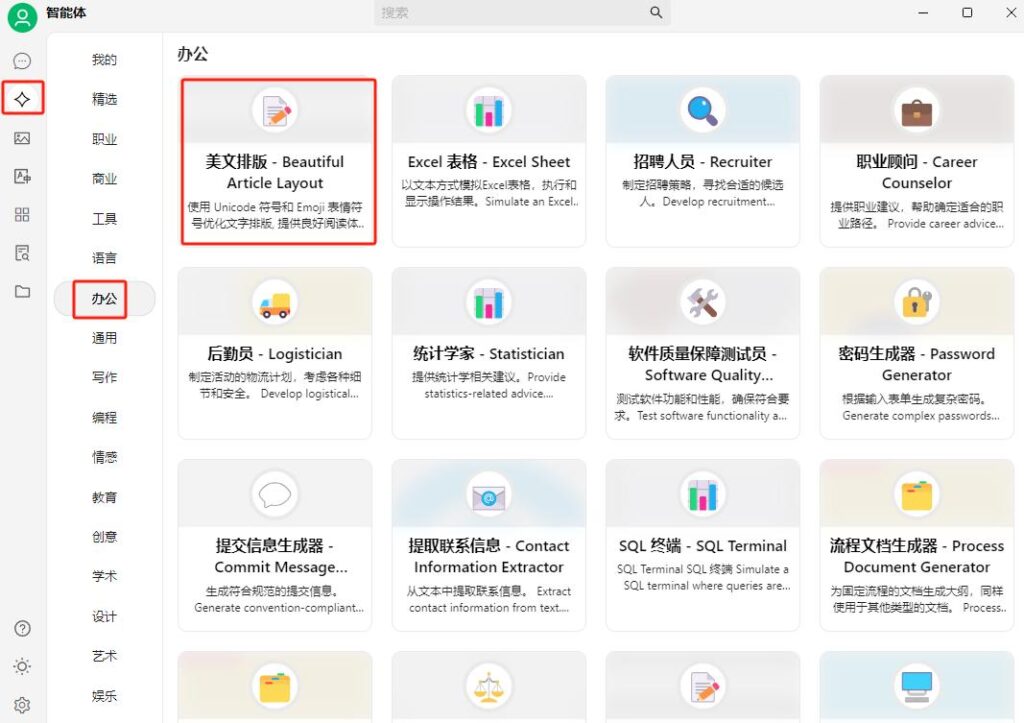The height and width of the screenshot is (723, 1024).
Task: Click the search magnifier icon
Action: 656,13
